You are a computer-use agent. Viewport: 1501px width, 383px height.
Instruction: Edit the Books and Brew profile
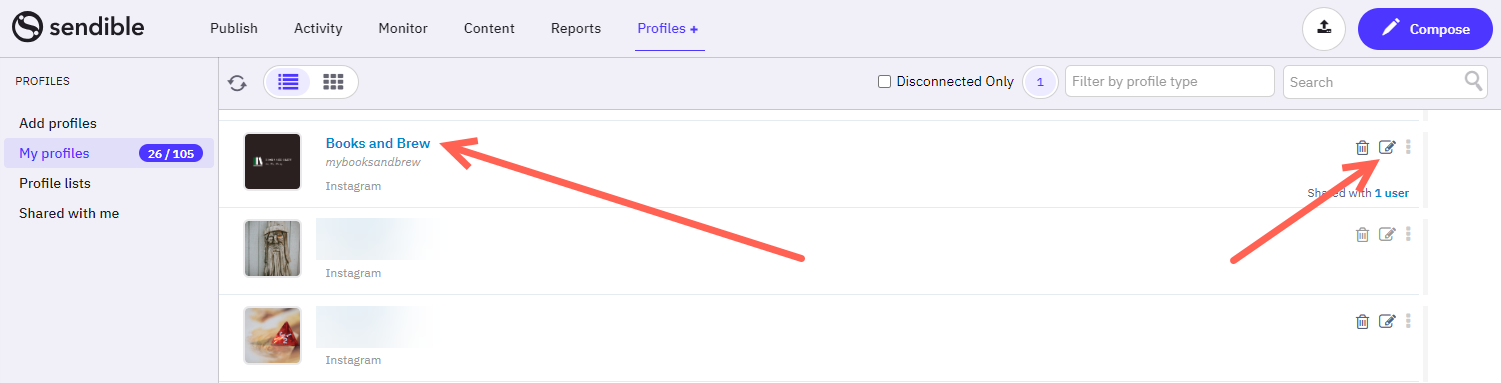point(1387,147)
